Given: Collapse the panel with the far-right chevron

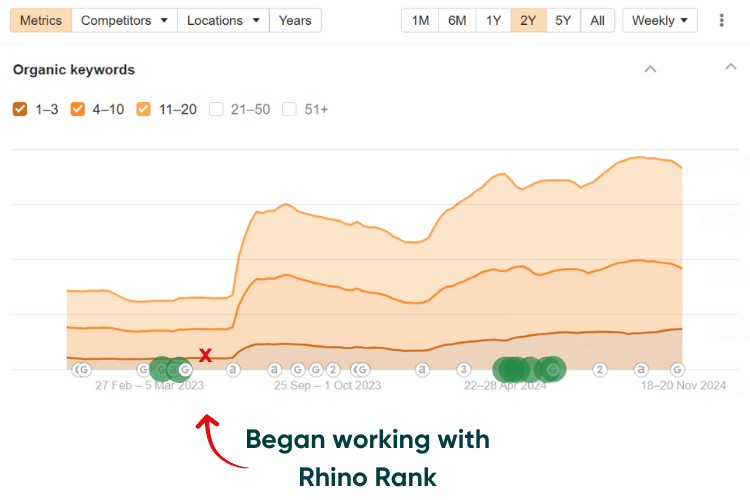Looking at the screenshot, I should point(730,67).
